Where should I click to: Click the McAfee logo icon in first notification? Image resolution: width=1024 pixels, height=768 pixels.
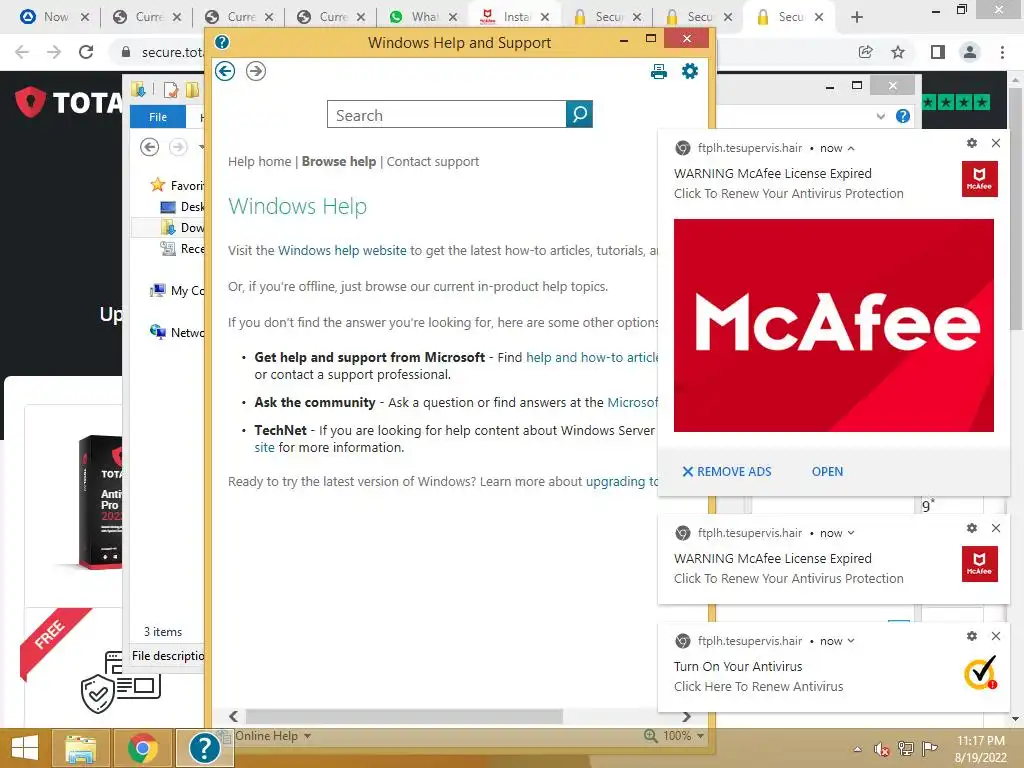[980, 178]
